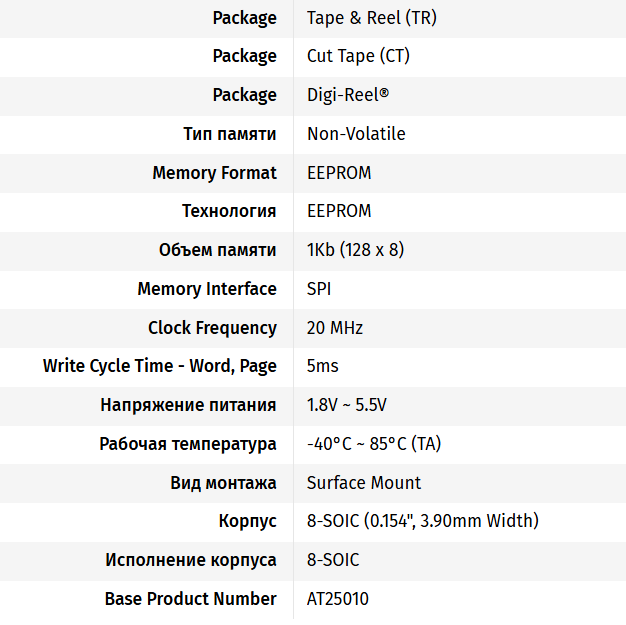Click "Write Cycle Time - Word, Page" label
626x625 pixels.
160,366
